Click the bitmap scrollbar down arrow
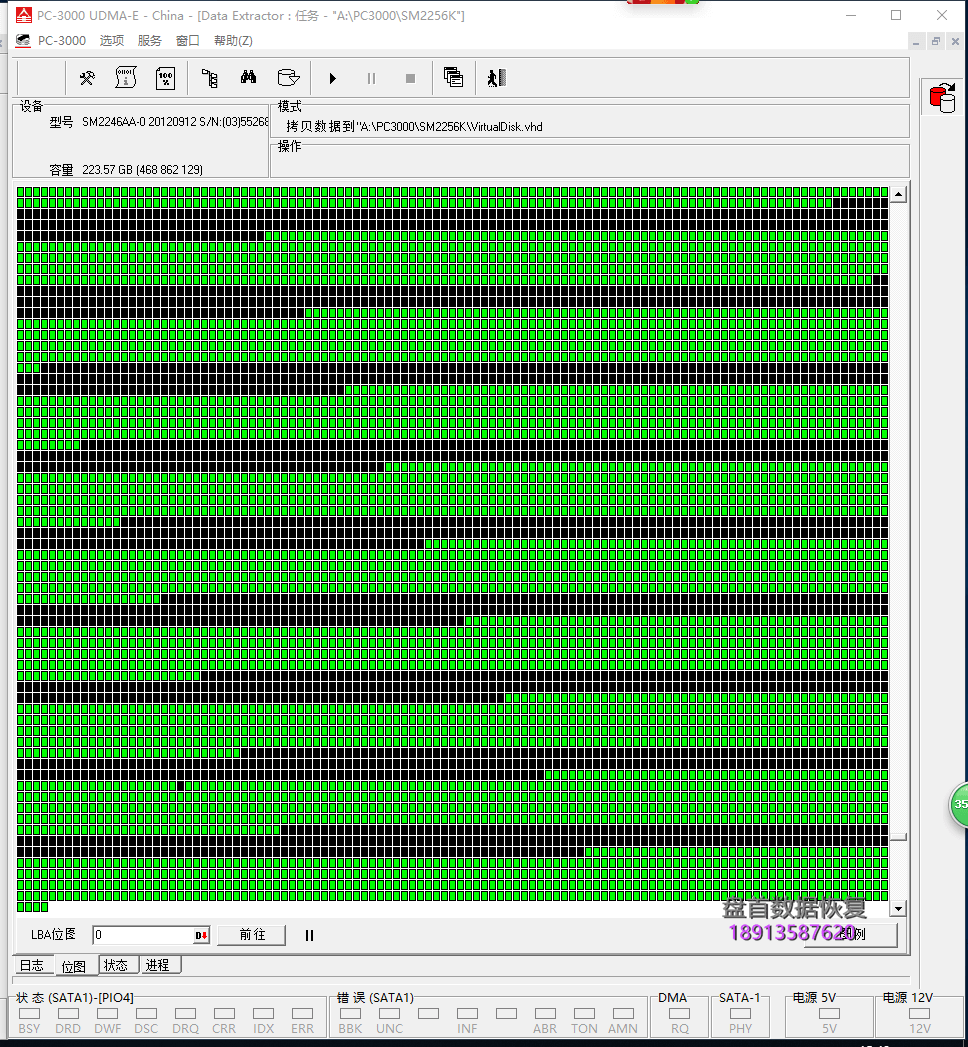 (x=899, y=909)
